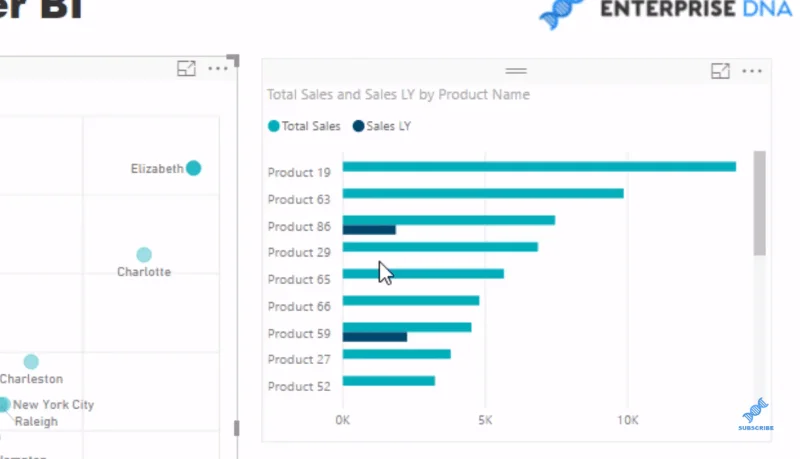This screenshot has height=459, width=800.
Task: Open more options ellipsis on scatter chart
Action: pos(218,68)
